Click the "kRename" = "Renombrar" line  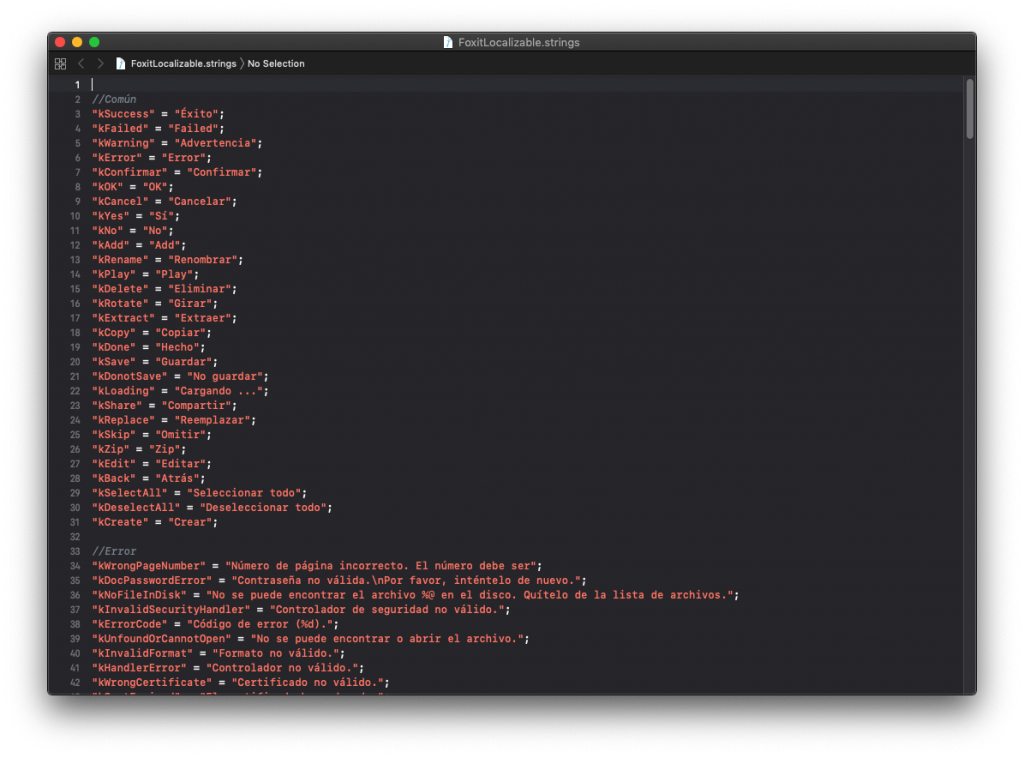[168, 260]
